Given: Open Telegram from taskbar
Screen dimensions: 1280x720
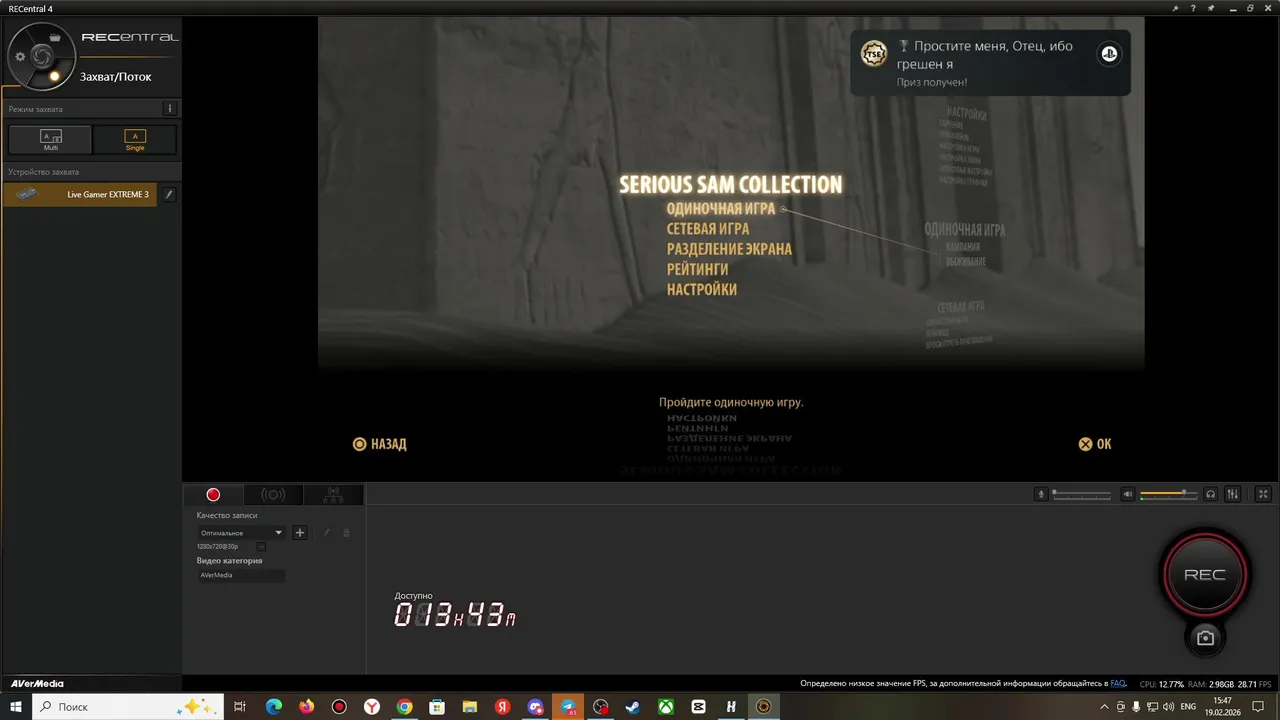Looking at the screenshot, I should coord(568,706).
